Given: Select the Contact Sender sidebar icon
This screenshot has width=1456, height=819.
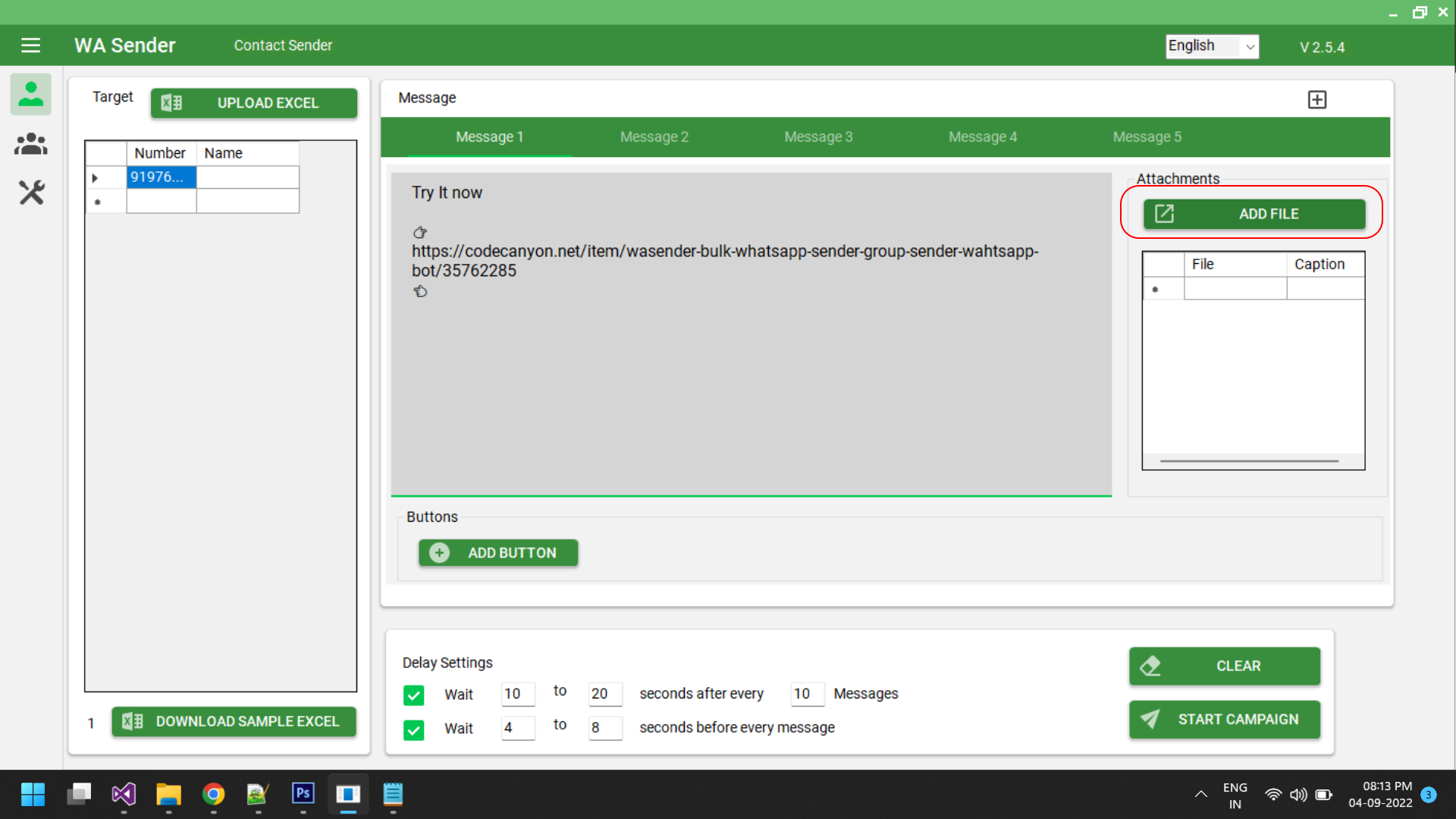Looking at the screenshot, I should pos(30,94).
